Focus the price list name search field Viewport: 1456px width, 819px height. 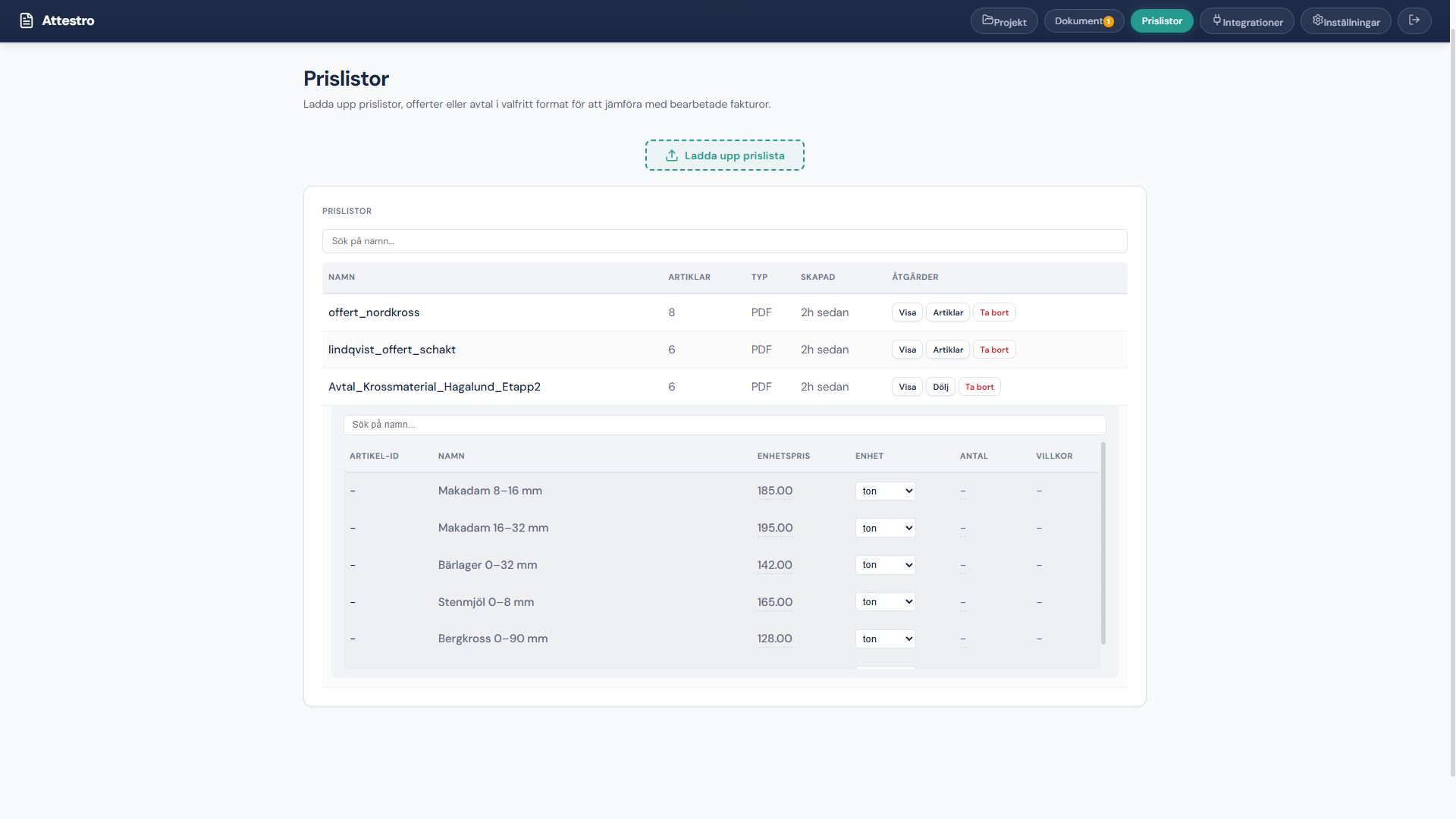tap(724, 241)
